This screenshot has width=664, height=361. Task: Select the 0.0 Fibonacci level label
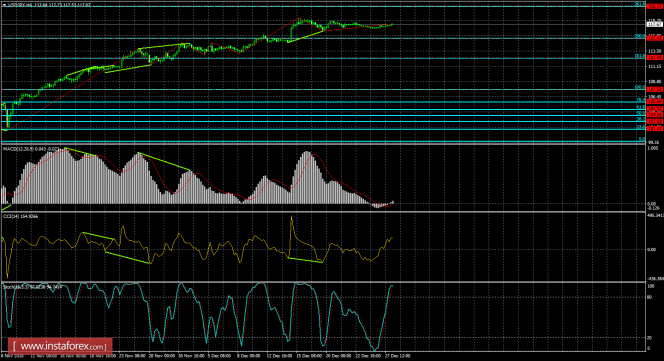642,139
